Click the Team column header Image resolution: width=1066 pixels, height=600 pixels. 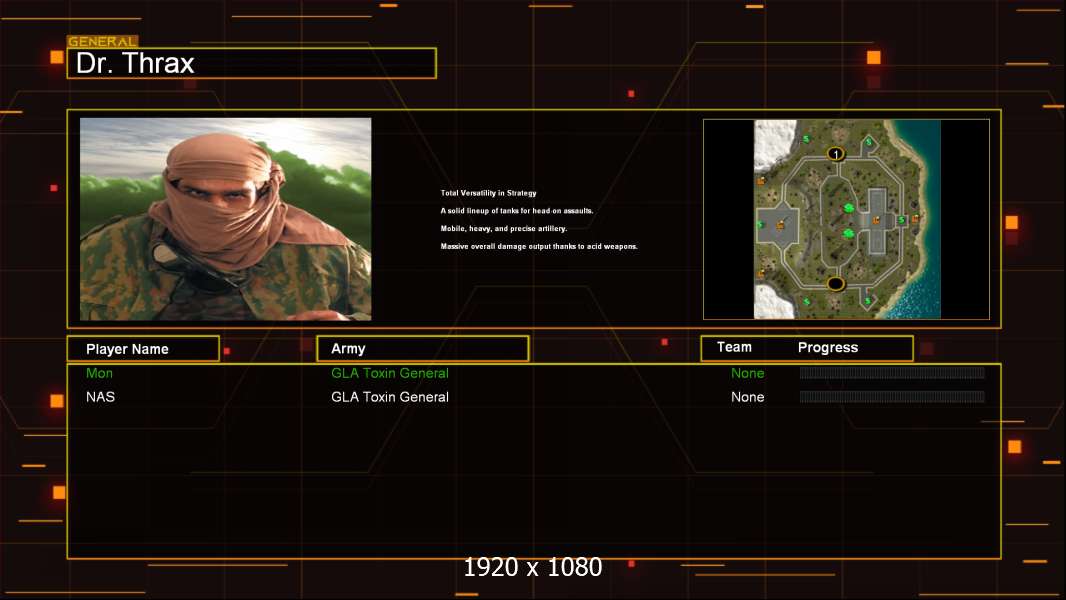[734, 347]
